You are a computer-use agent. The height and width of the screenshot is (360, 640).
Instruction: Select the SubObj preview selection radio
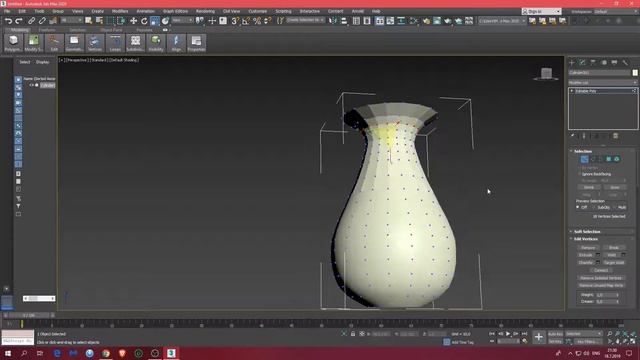click(594, 207)
